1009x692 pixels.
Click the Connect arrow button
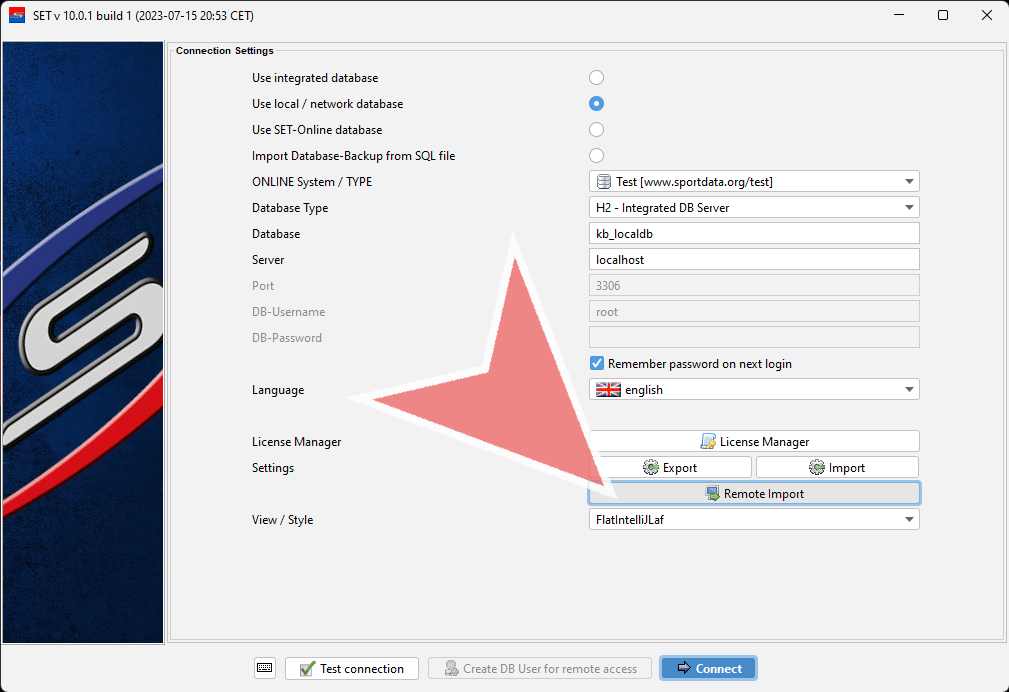(x=708, y=668)
